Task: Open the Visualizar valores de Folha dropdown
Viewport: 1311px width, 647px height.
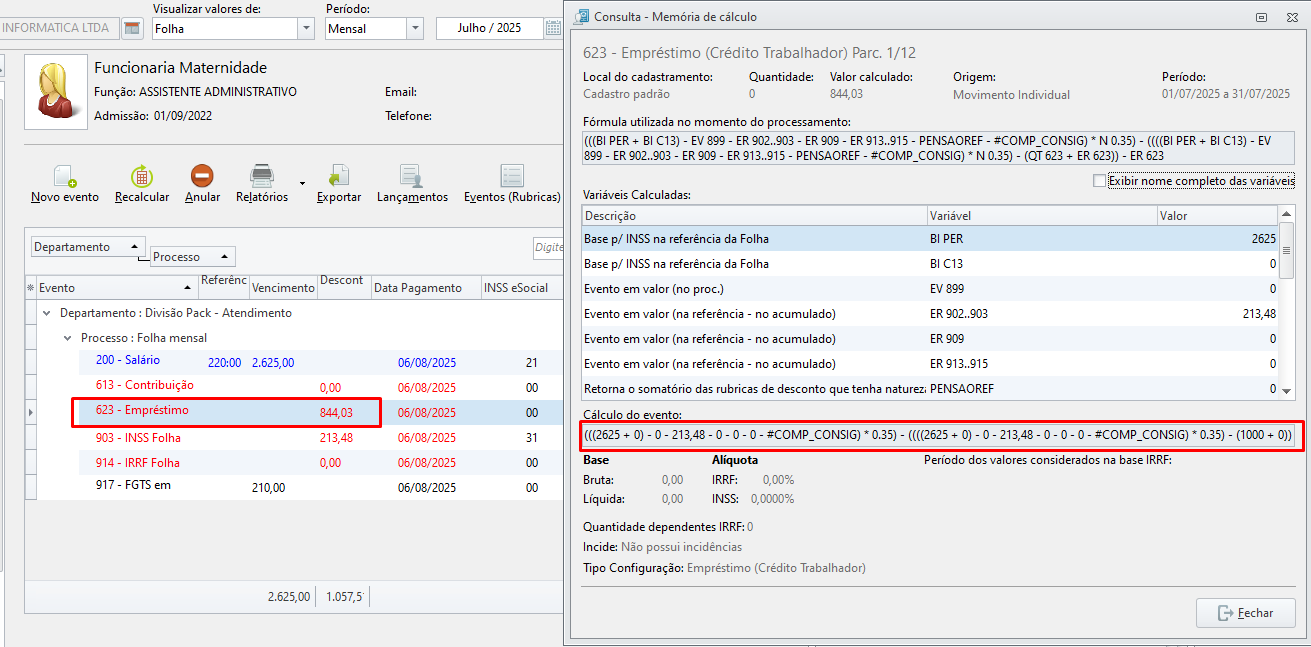Action: click(306, 29)
